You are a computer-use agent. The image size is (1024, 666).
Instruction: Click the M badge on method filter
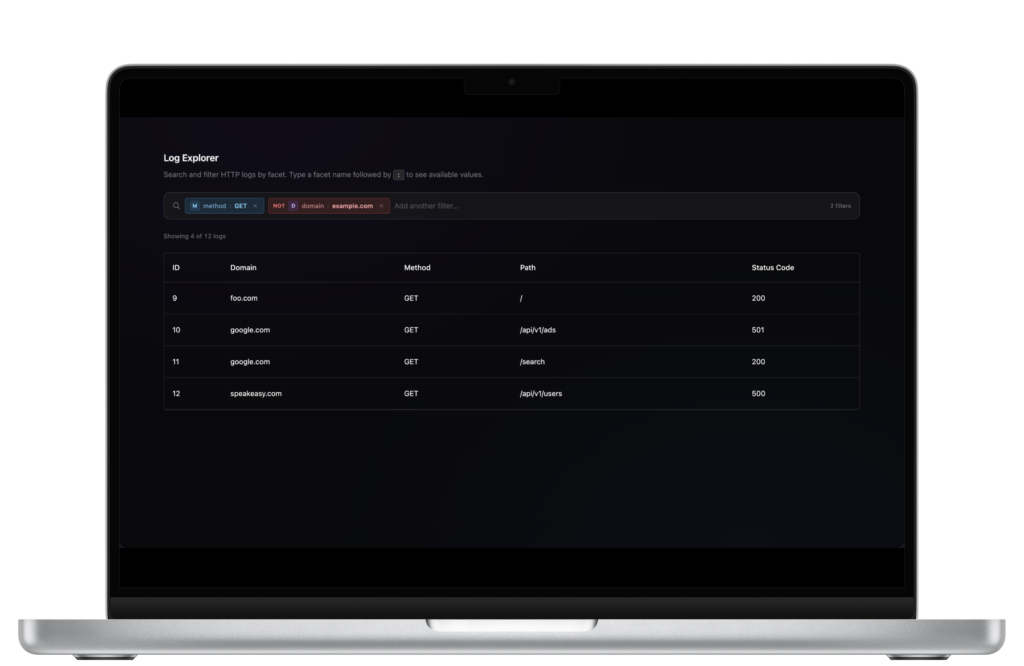[194, 206]
